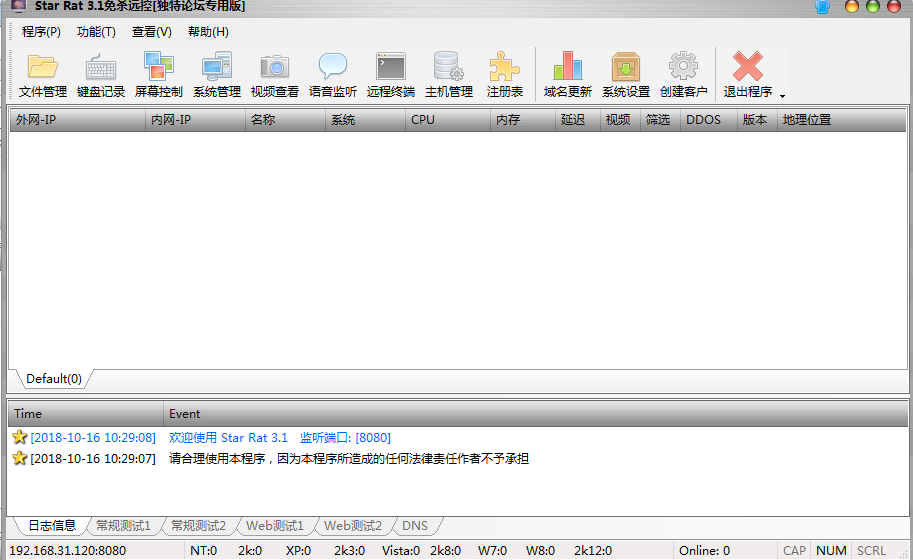
Task: Open 注册表 registry editor
Action: [505, 75]
